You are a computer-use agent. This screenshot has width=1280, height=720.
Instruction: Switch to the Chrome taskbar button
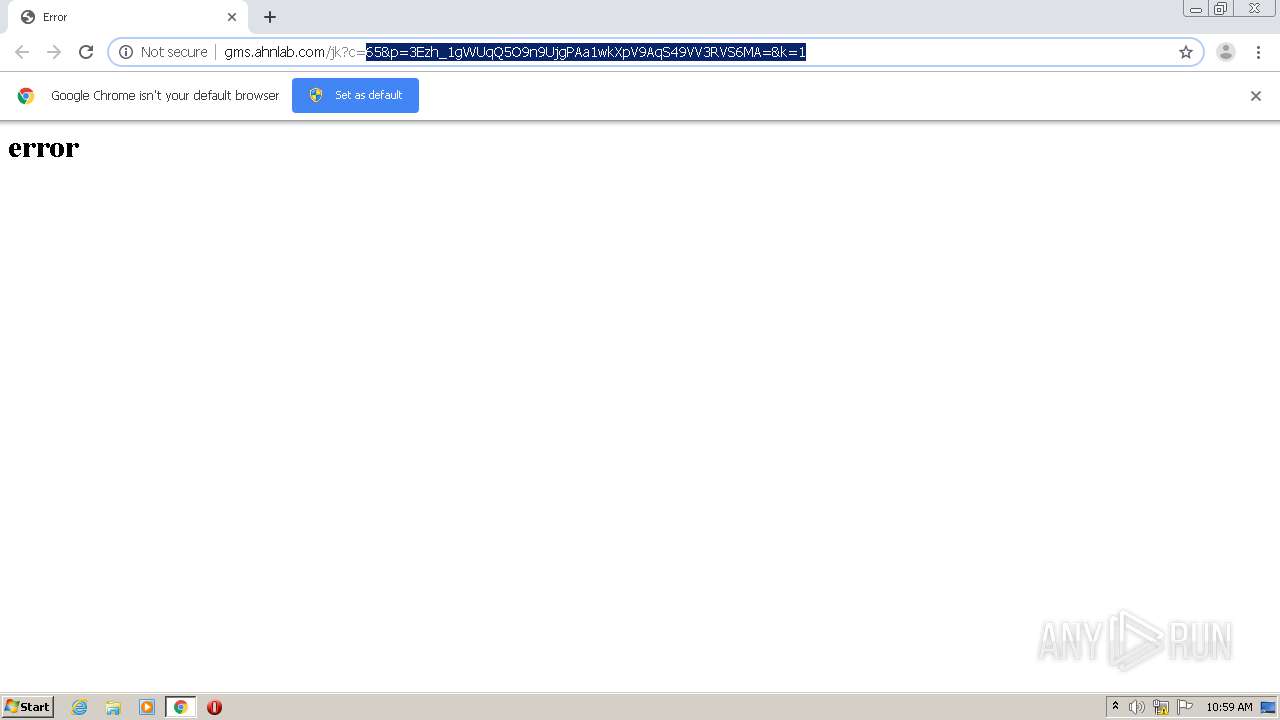point(181,707)
